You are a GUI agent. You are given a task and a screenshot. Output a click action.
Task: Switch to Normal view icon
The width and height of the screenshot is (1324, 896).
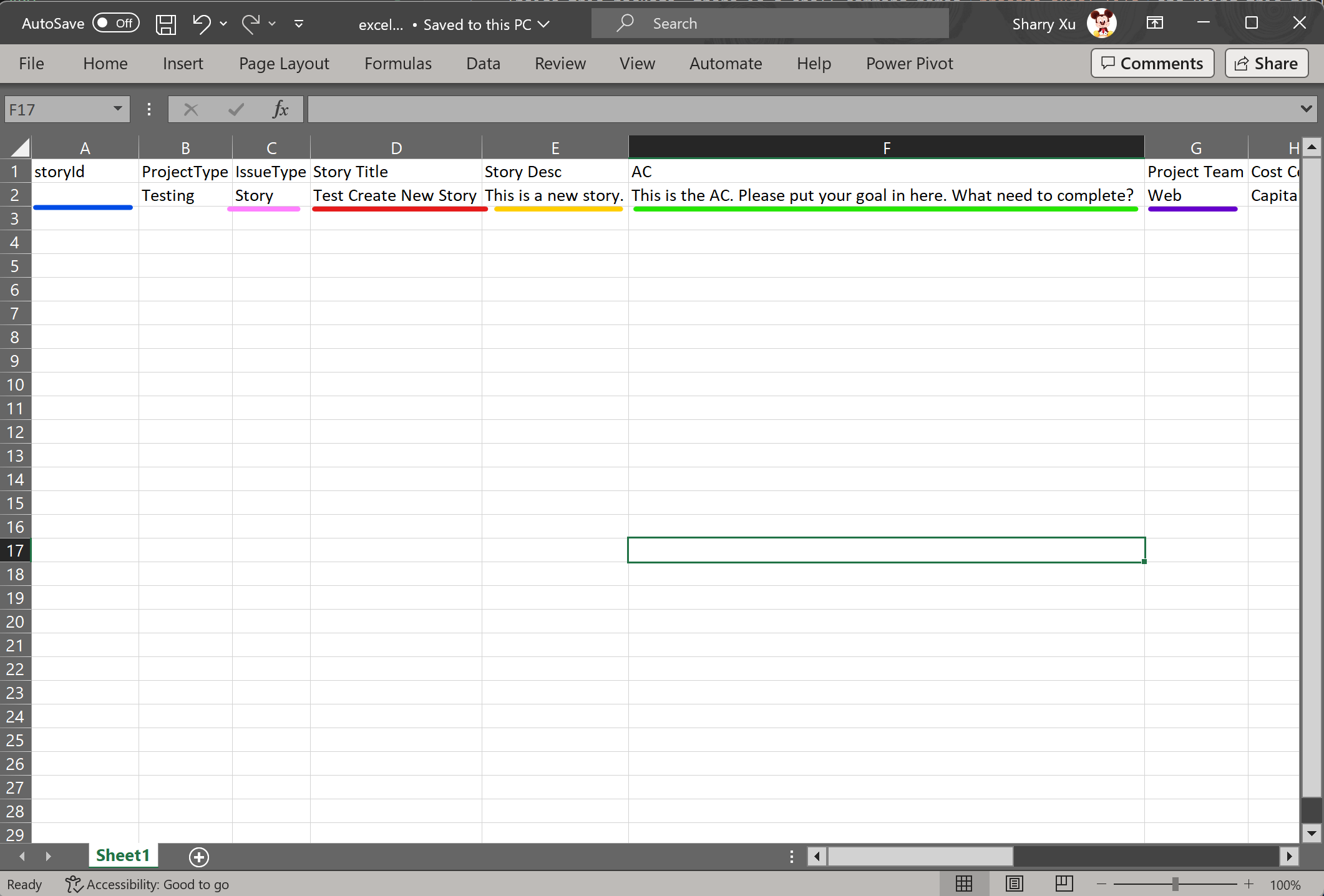[964, 884]
